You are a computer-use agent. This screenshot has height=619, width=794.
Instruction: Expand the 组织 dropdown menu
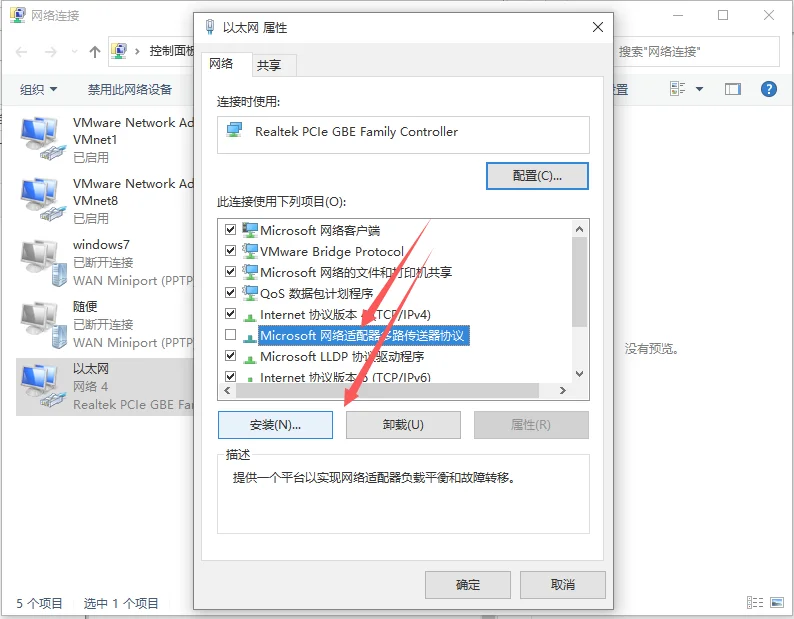click(x=38, y=90)
